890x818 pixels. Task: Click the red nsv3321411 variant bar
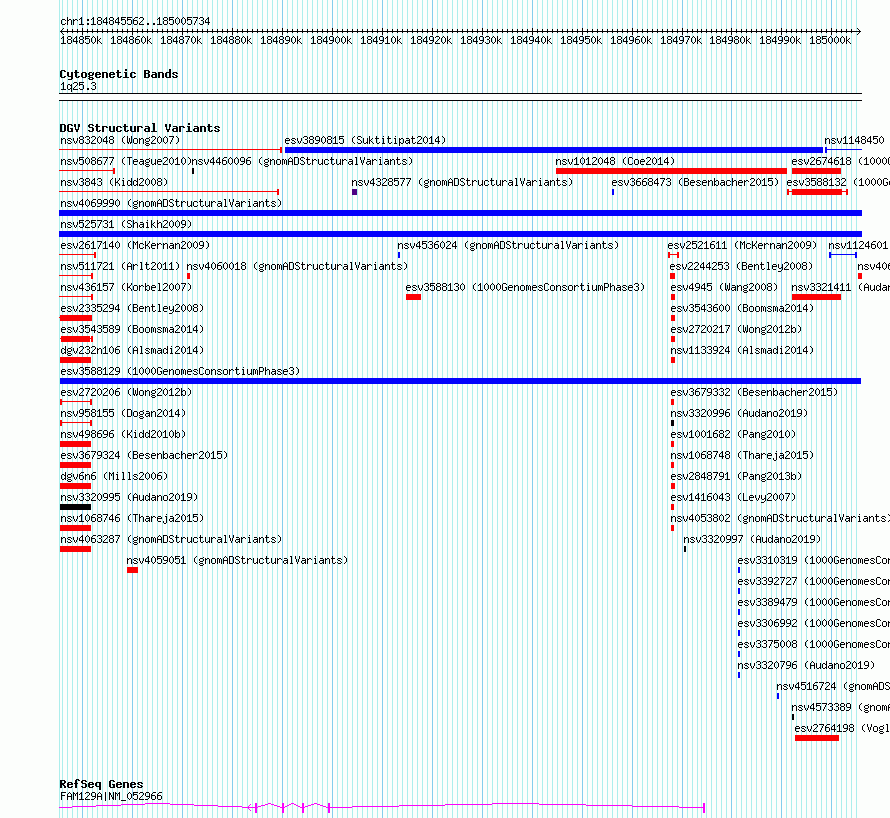pyautogui.click(x=816, y=297)
